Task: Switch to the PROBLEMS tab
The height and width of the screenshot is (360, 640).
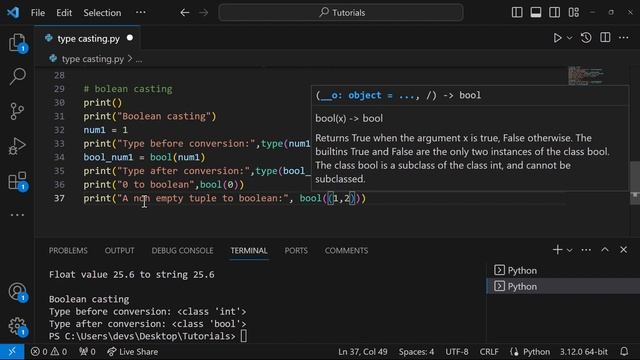Action: (68, 250)
